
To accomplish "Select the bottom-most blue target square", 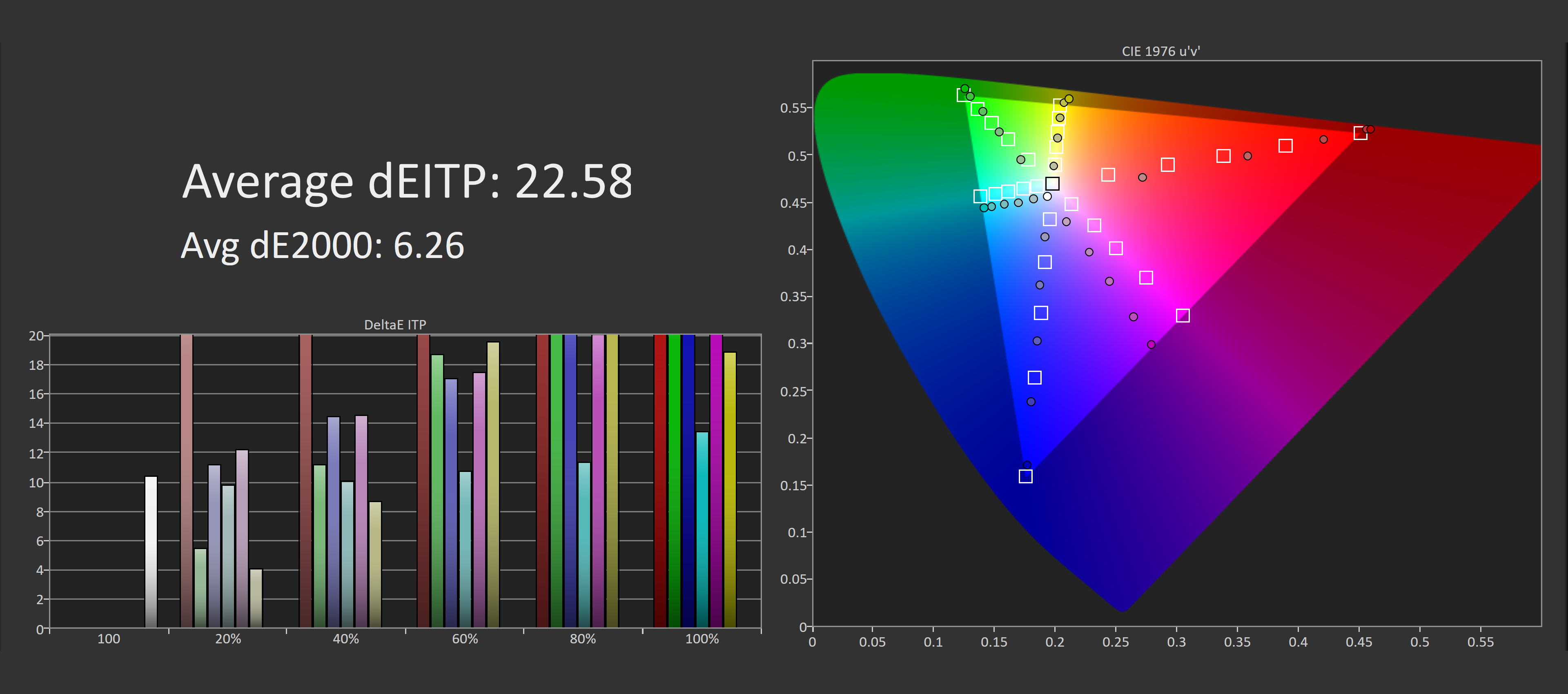I will coord(1026,476).
